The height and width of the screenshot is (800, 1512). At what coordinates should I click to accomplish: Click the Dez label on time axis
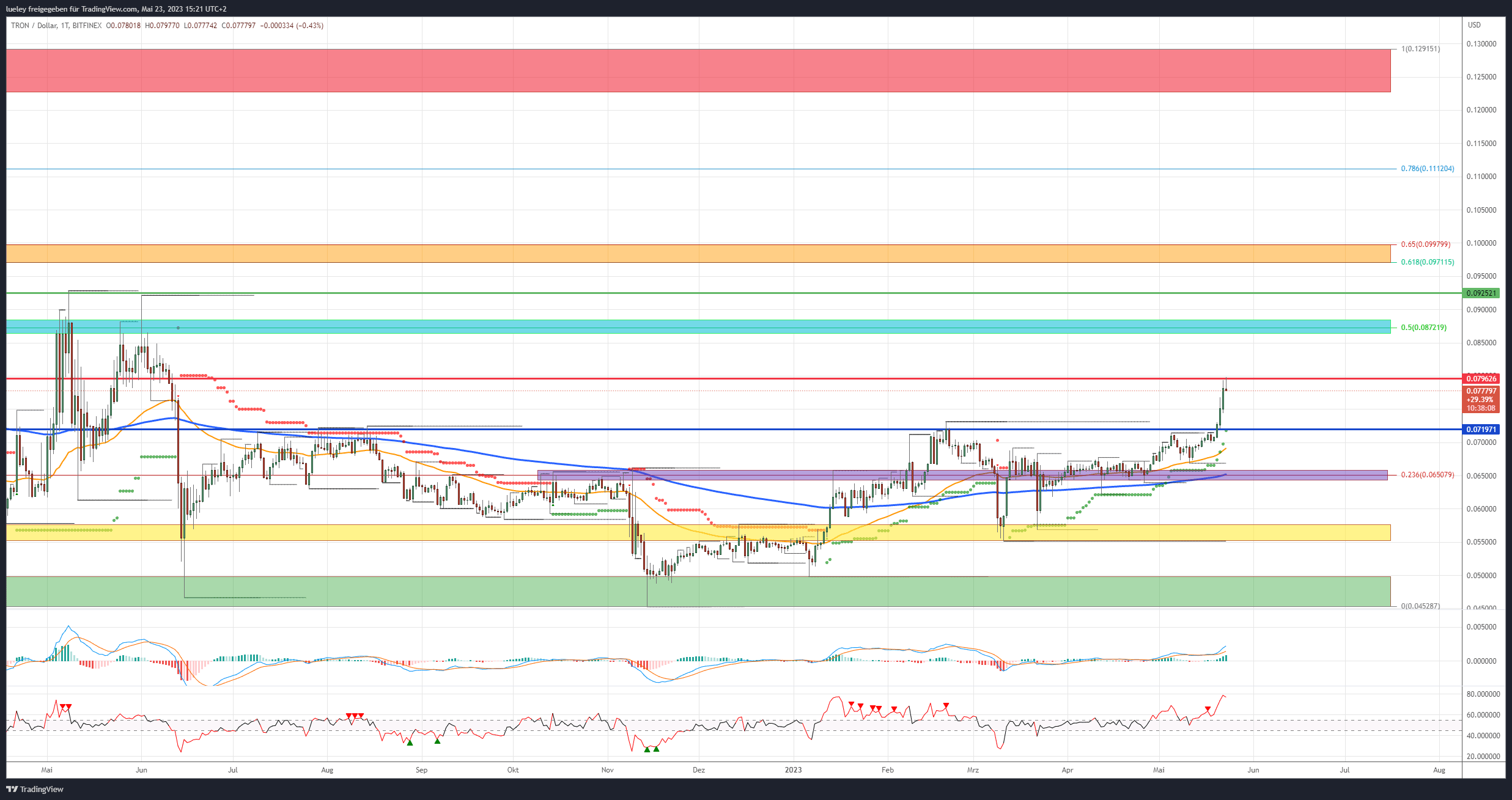coord(699,770)
